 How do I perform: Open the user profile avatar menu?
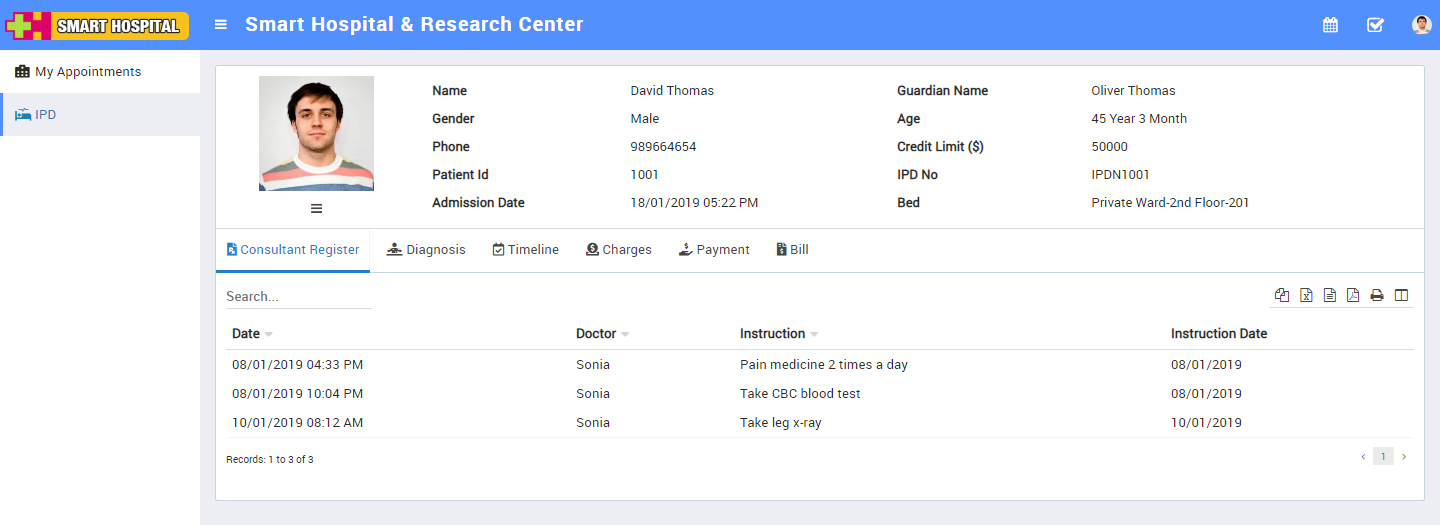pyautogui.click(x=1421, y=25)
